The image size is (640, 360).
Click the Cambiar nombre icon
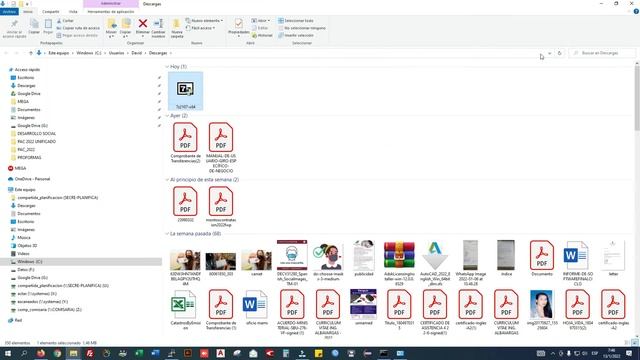(158, 24)
